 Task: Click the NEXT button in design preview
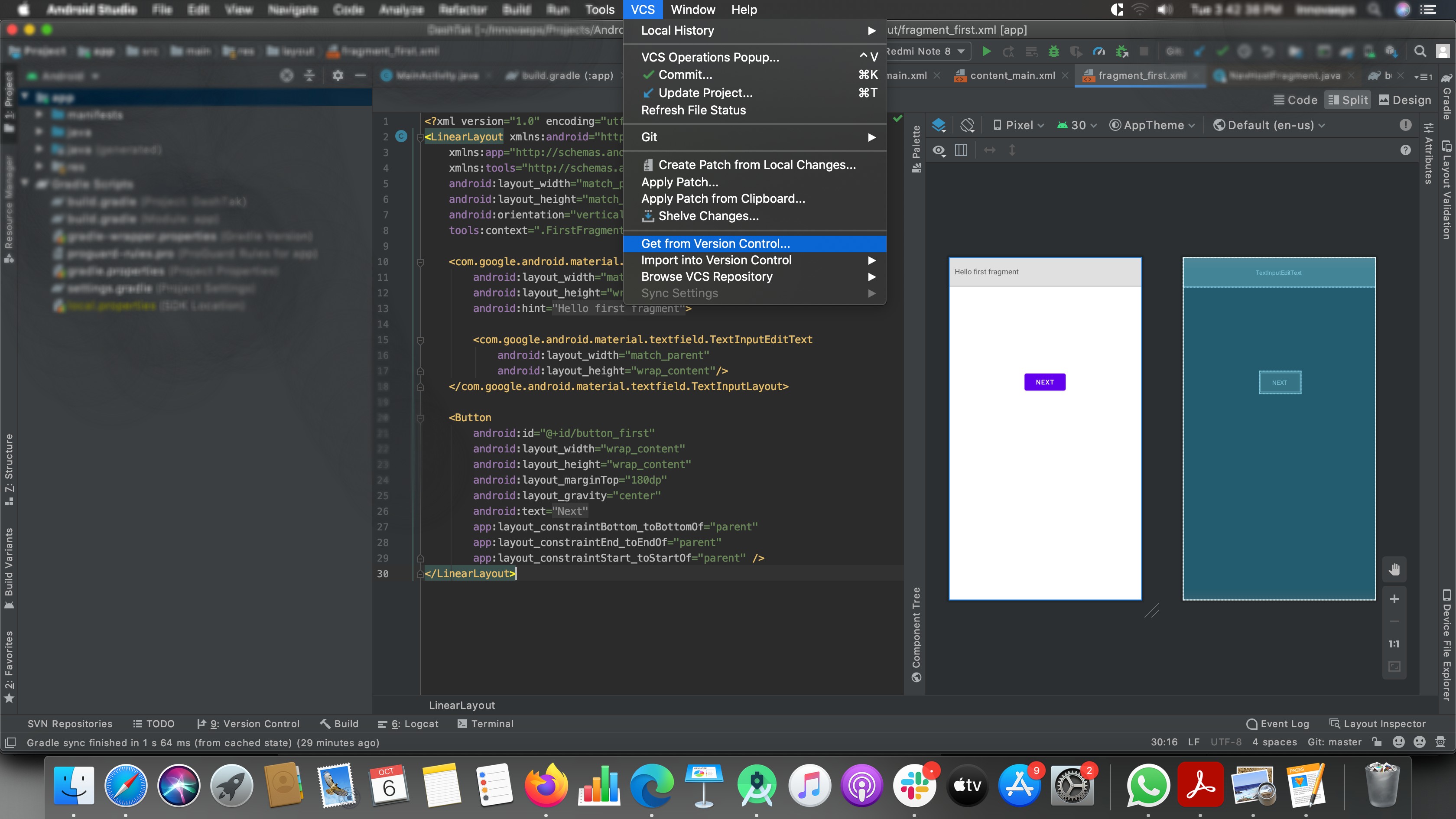pyautogui.click(x=1044, y=382)
